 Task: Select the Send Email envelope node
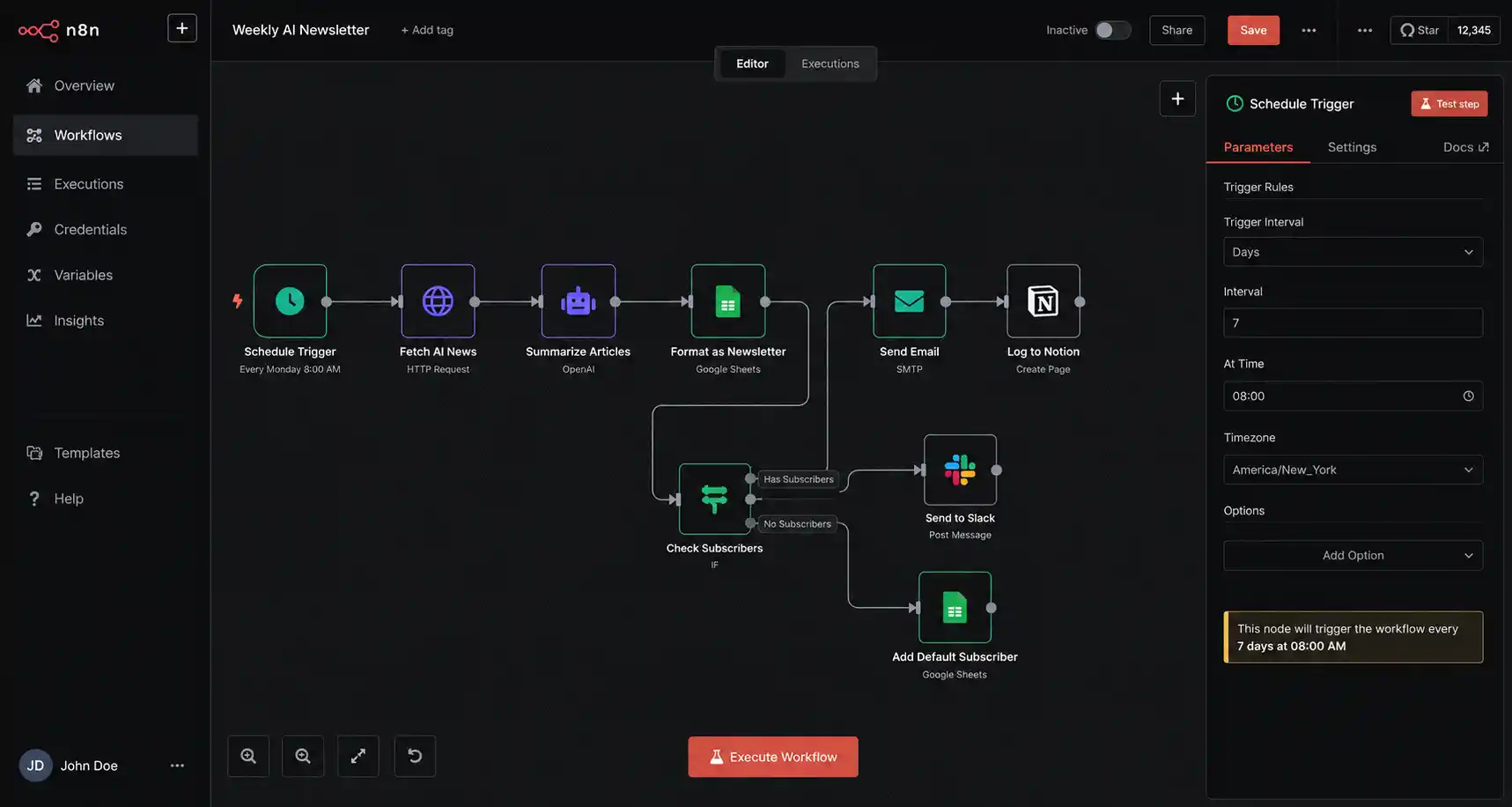point(909,301)
